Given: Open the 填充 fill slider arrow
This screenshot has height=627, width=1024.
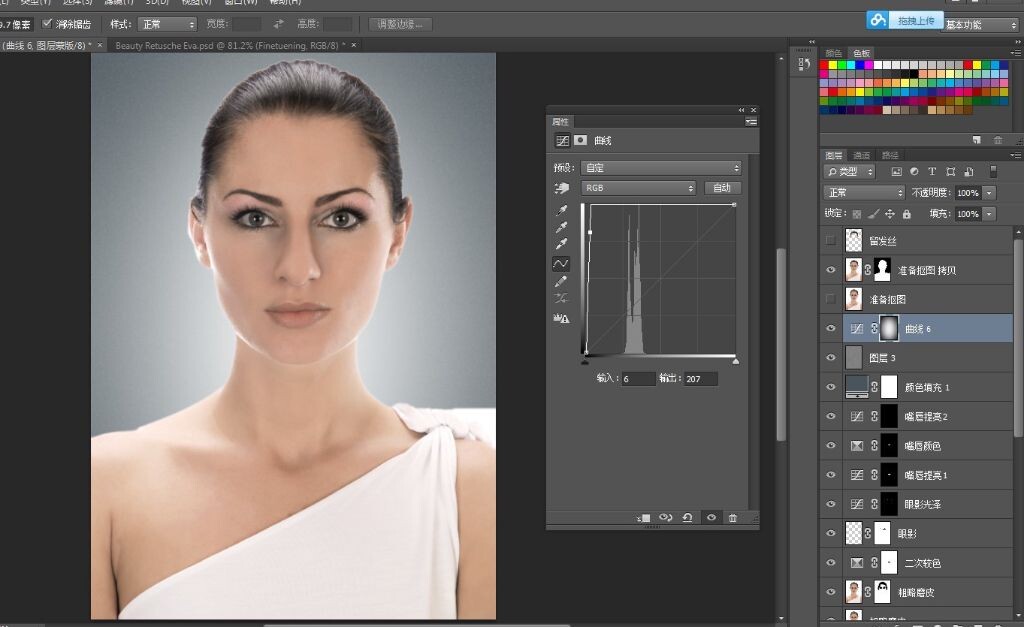Looking at the screenshot, I should click(989, 214).
